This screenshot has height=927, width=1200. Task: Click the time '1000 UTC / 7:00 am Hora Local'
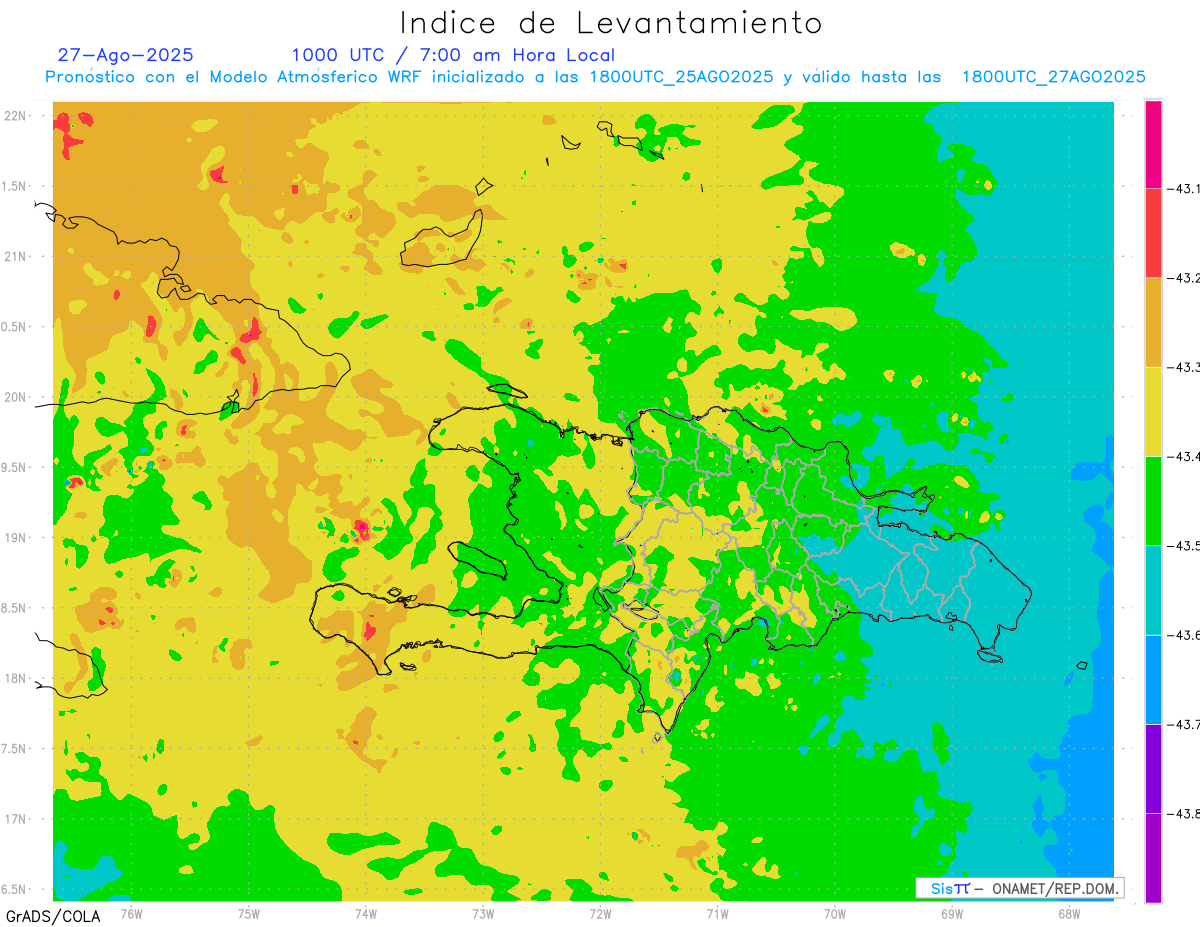pyautogui.click(x=453, y=55)
